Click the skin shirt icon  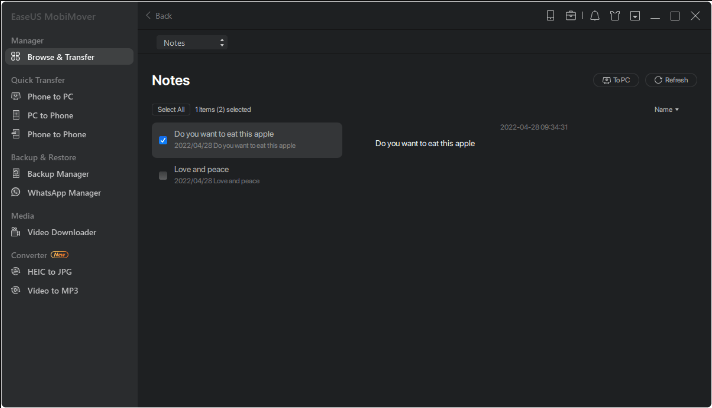point(614,16)
